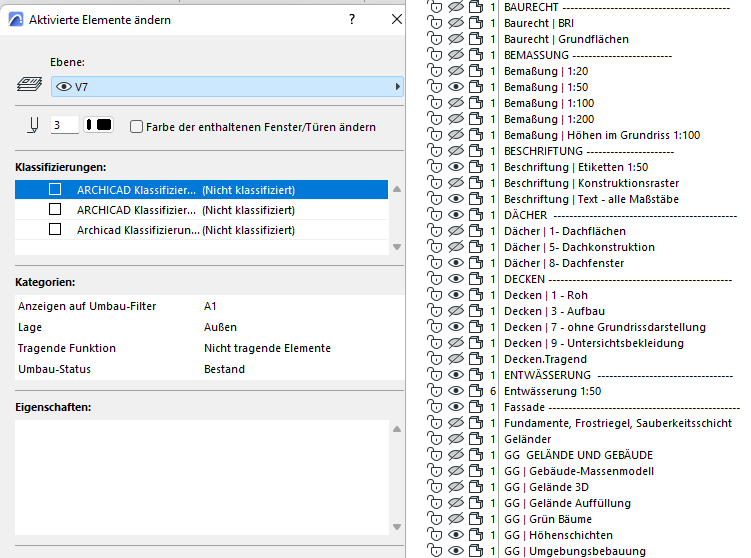
Task: Check the first highlighted ARCHICAD Klassifizier... checkbox
Action: pos(55,190)
